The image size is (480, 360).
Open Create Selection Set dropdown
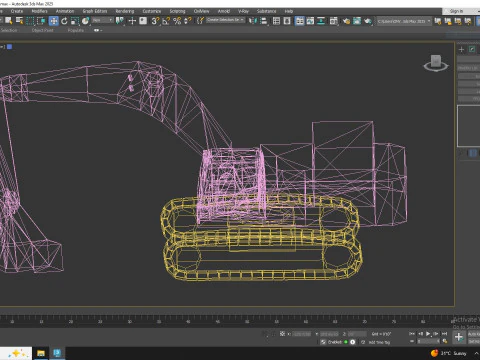225,20
